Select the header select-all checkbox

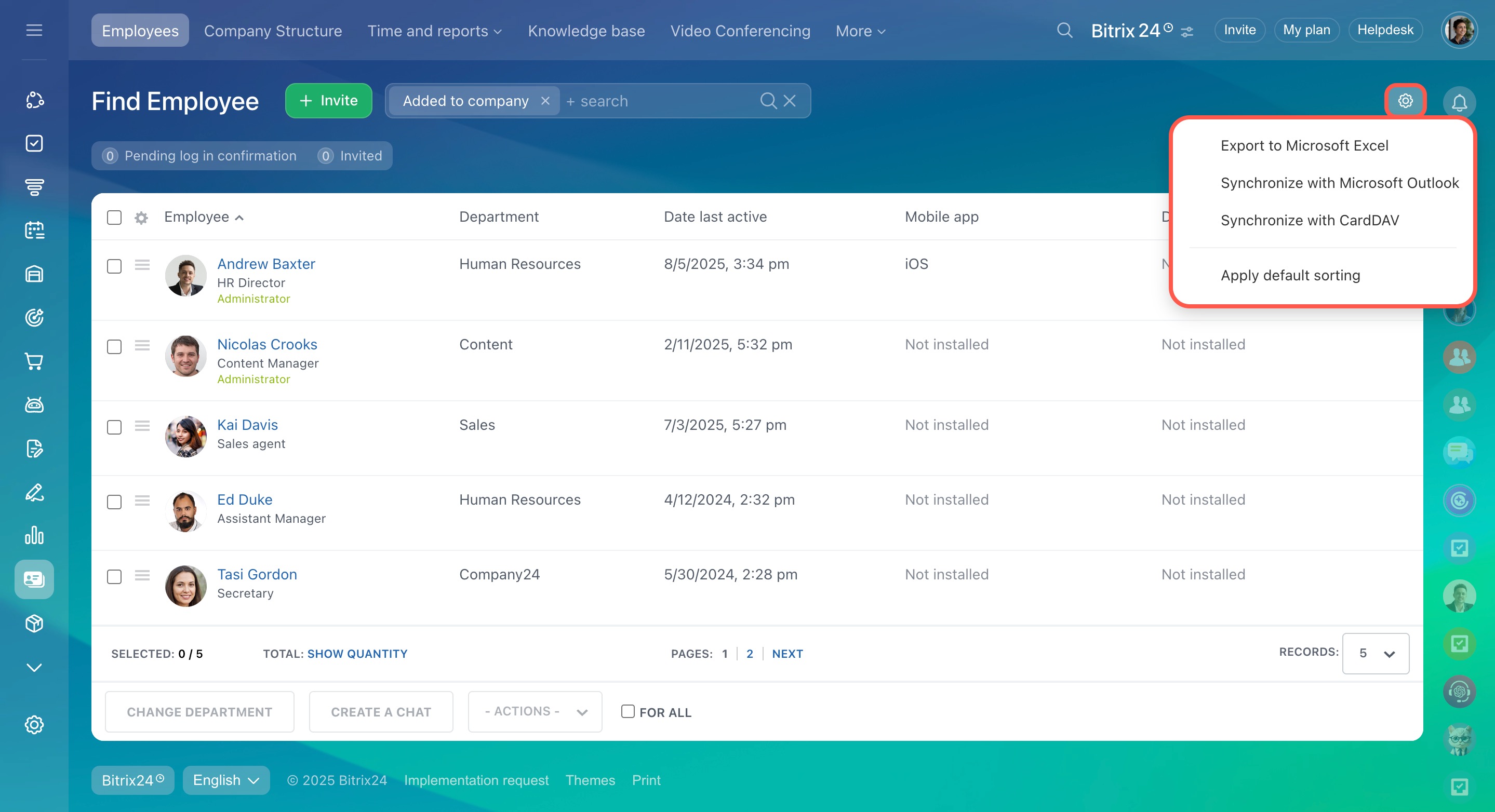(114, 218)
